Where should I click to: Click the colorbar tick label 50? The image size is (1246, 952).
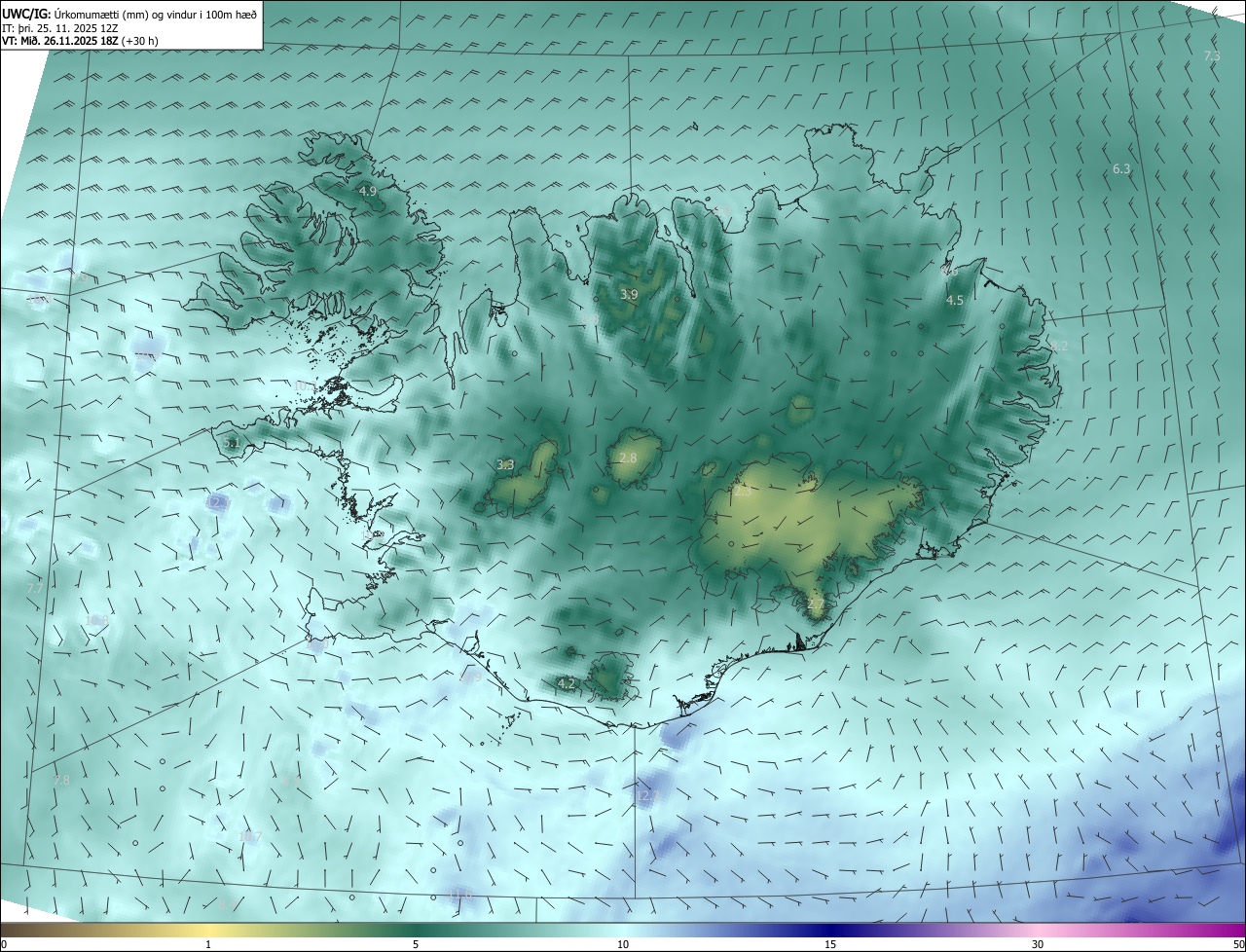click(x=1238, y=944)
